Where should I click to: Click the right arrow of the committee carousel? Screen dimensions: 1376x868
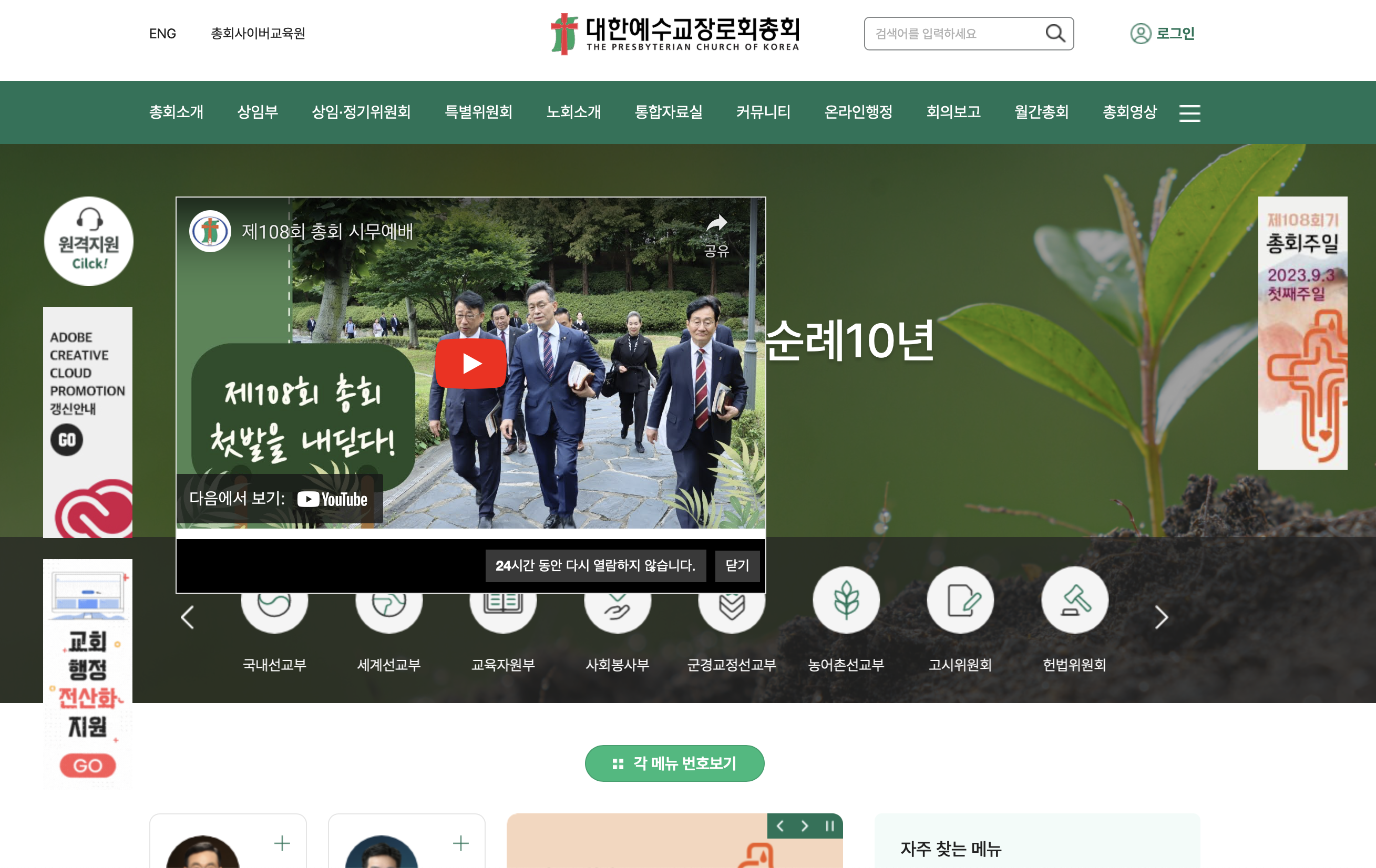tap(1162, 617)
